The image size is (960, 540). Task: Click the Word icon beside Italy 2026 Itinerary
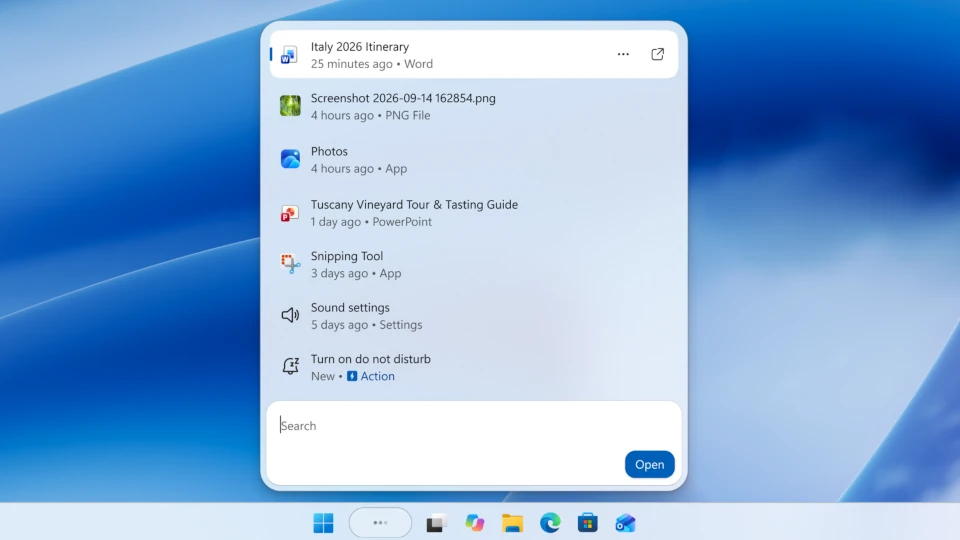(289, 55)
